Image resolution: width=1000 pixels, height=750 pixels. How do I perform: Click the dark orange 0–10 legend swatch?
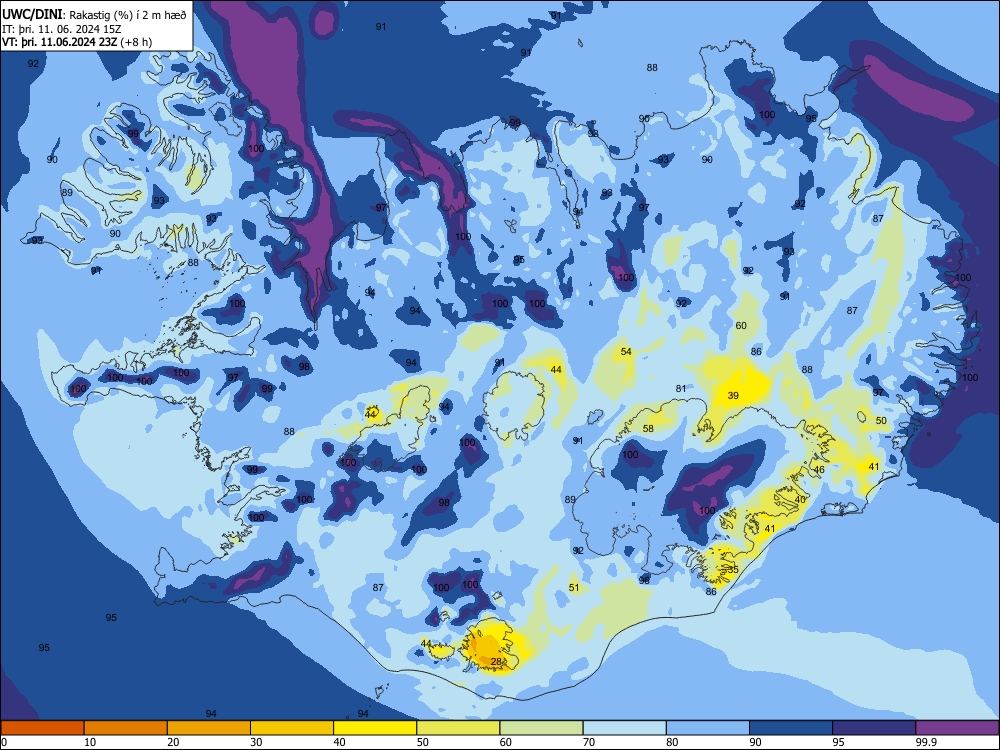tap(42, 728)
